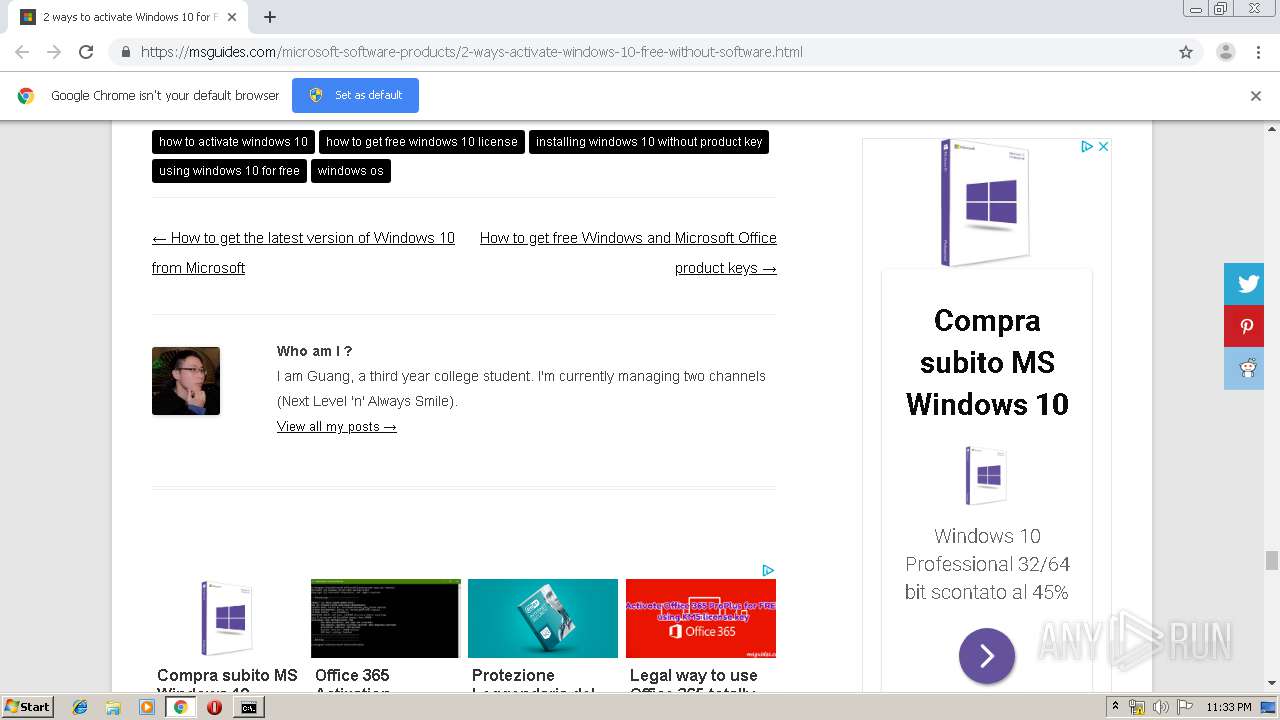Click the network tray icon
Image resolution: width=1280 pixels, height=720 pixels.
(x=1137, y=707)
